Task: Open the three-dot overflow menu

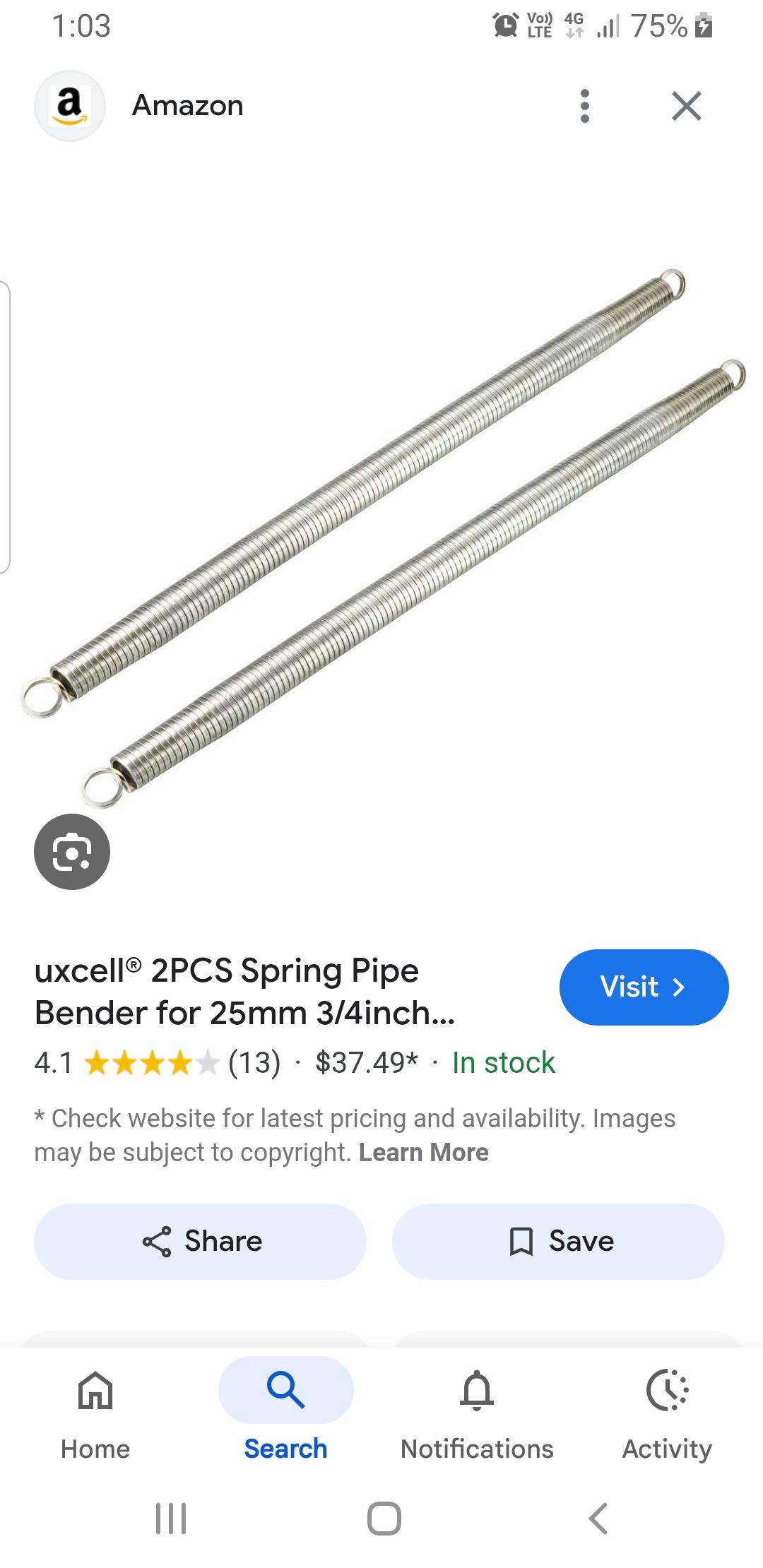Action: 584,106
